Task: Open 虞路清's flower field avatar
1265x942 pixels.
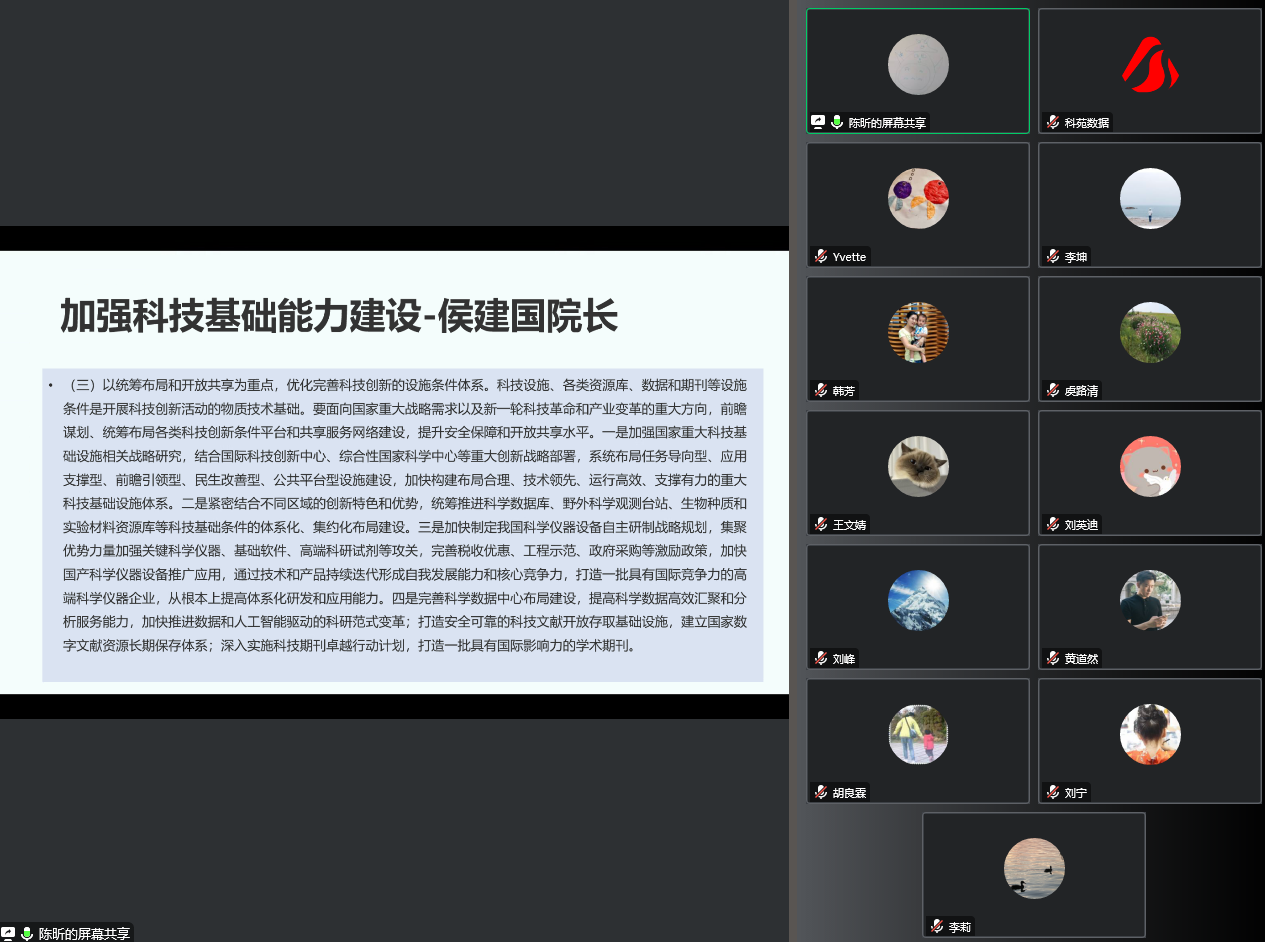Action: [1150, 332]
